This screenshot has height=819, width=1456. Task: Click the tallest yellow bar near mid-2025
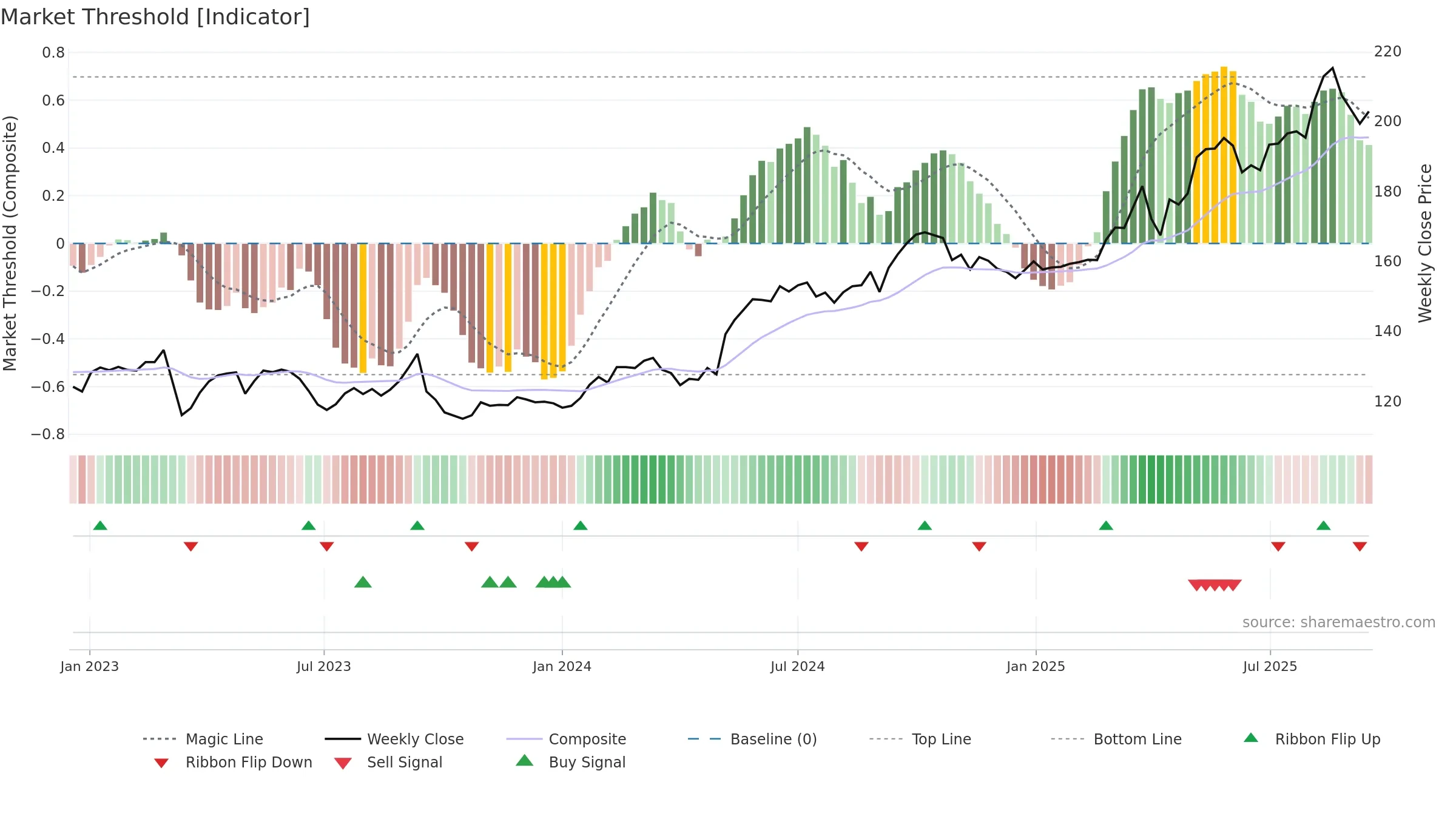[x=1224, y=155]
